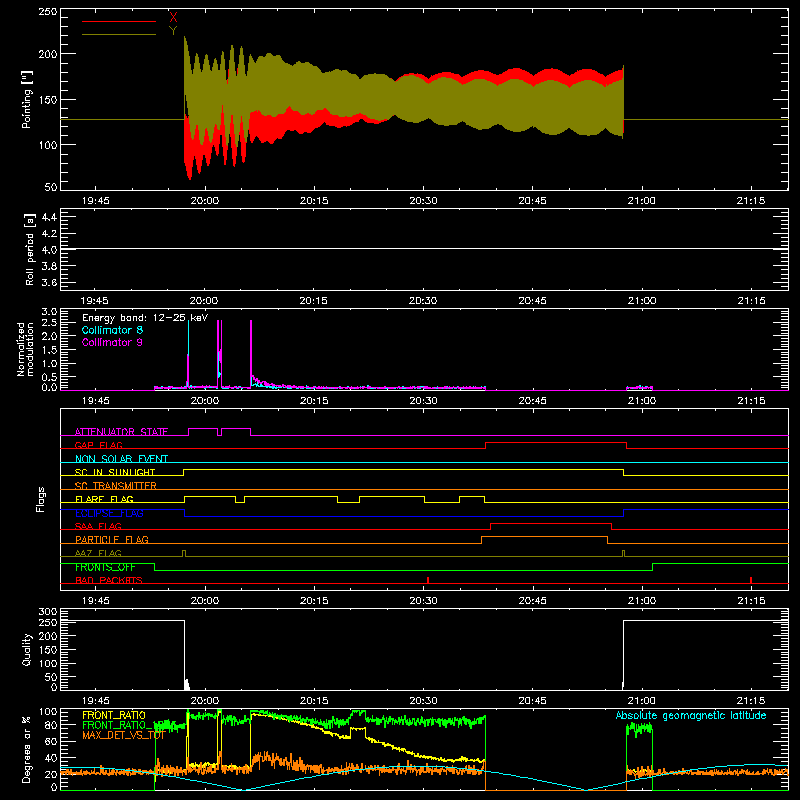Click the BAD_PACKETS flag label

coord(109,580)
